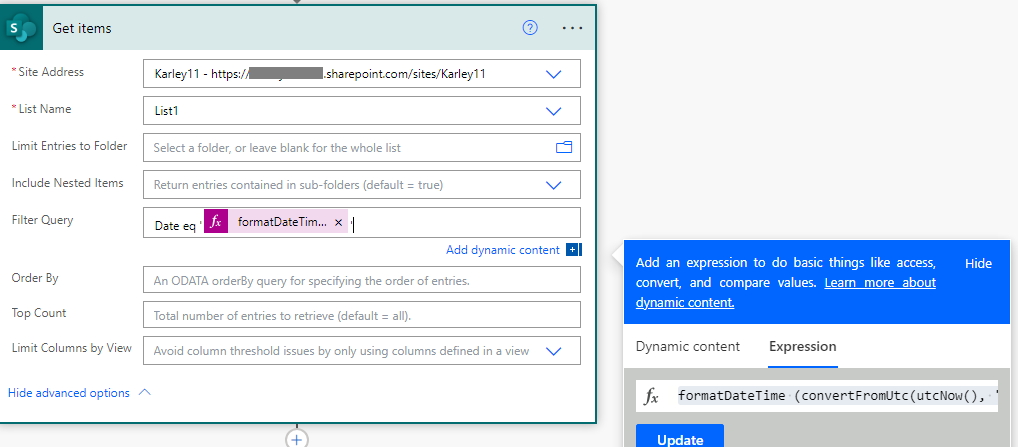Hide the dynamic content panel

point(978,263)
